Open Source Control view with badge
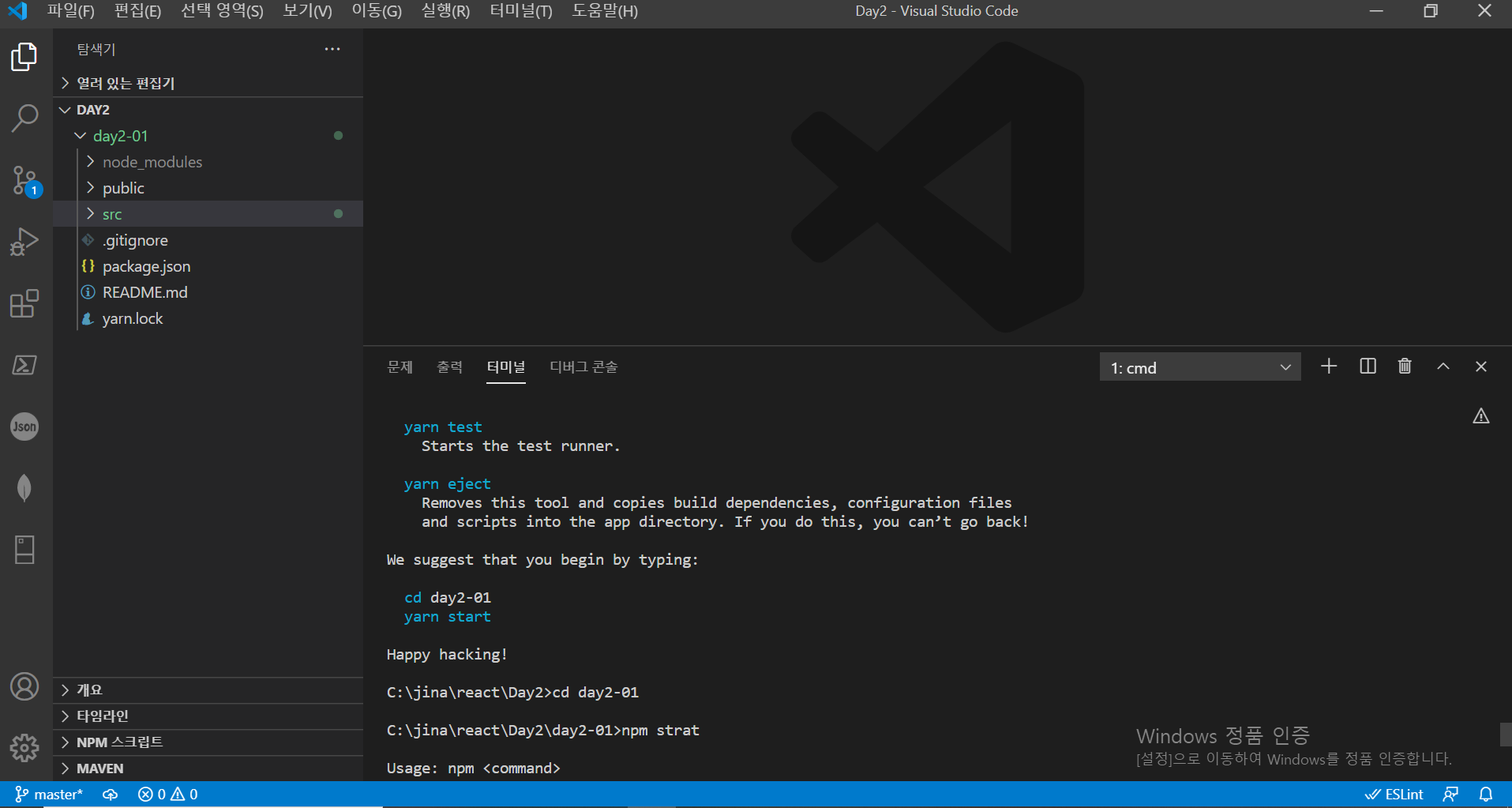This screenshot has height=808, width=1512. [x=24, y=180]
